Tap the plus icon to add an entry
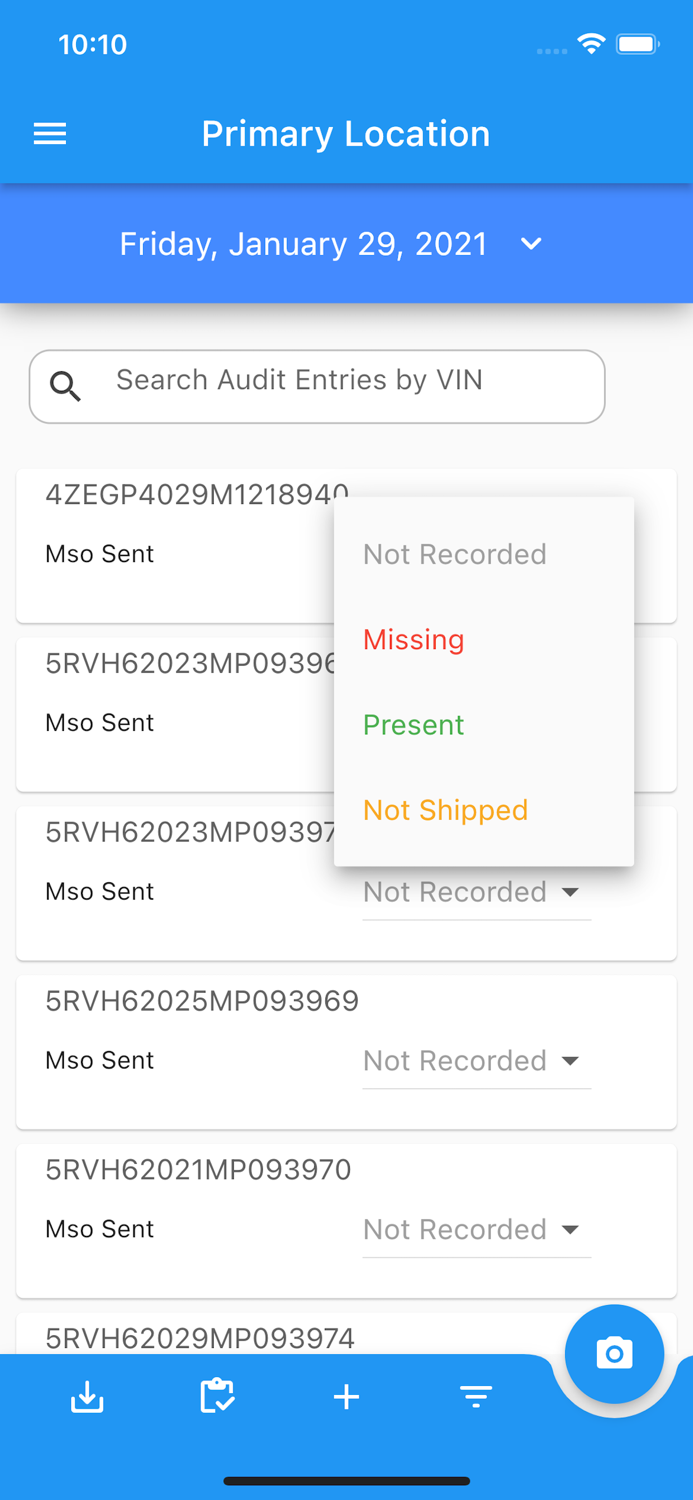This screenshot has height=1500, width=693. tap(346, 1396)
